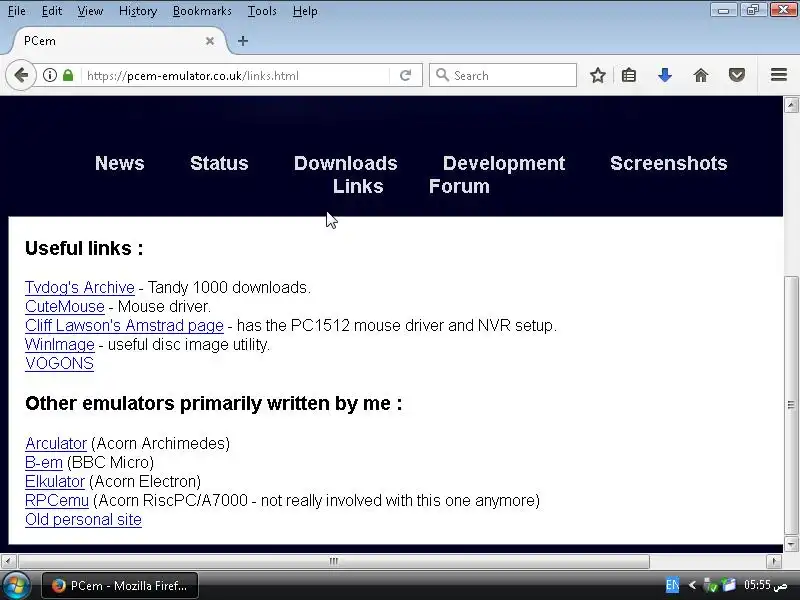Open the hamburger menu icon

[x=779, y=75]
